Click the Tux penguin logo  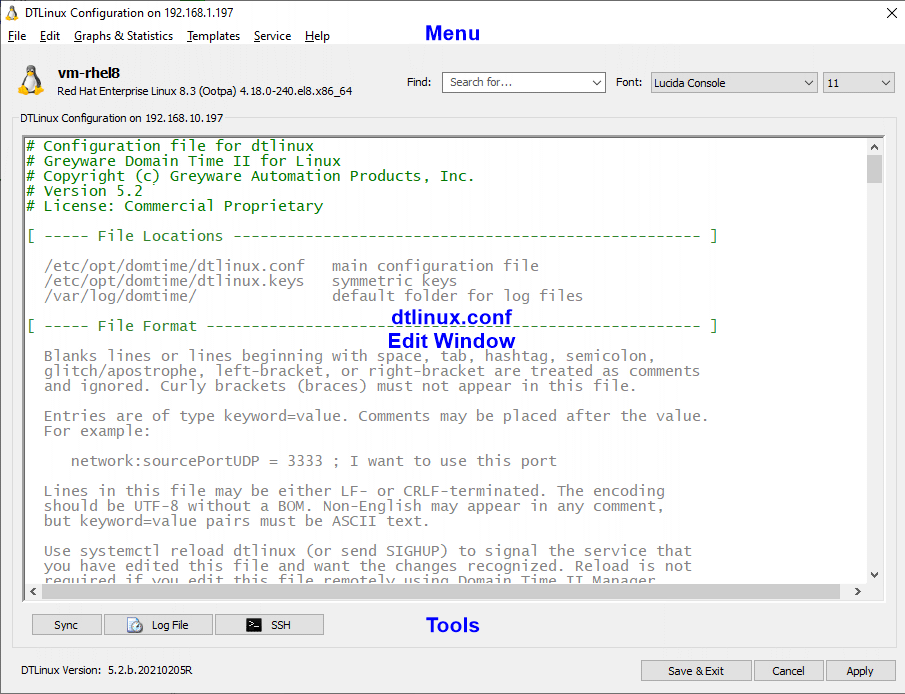pos(30,80)
